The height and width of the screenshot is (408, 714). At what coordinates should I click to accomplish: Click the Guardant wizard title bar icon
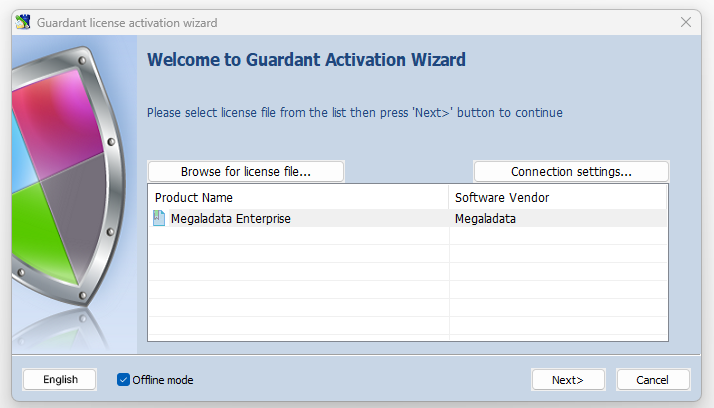pyautogui.click(x=23, y=22)
